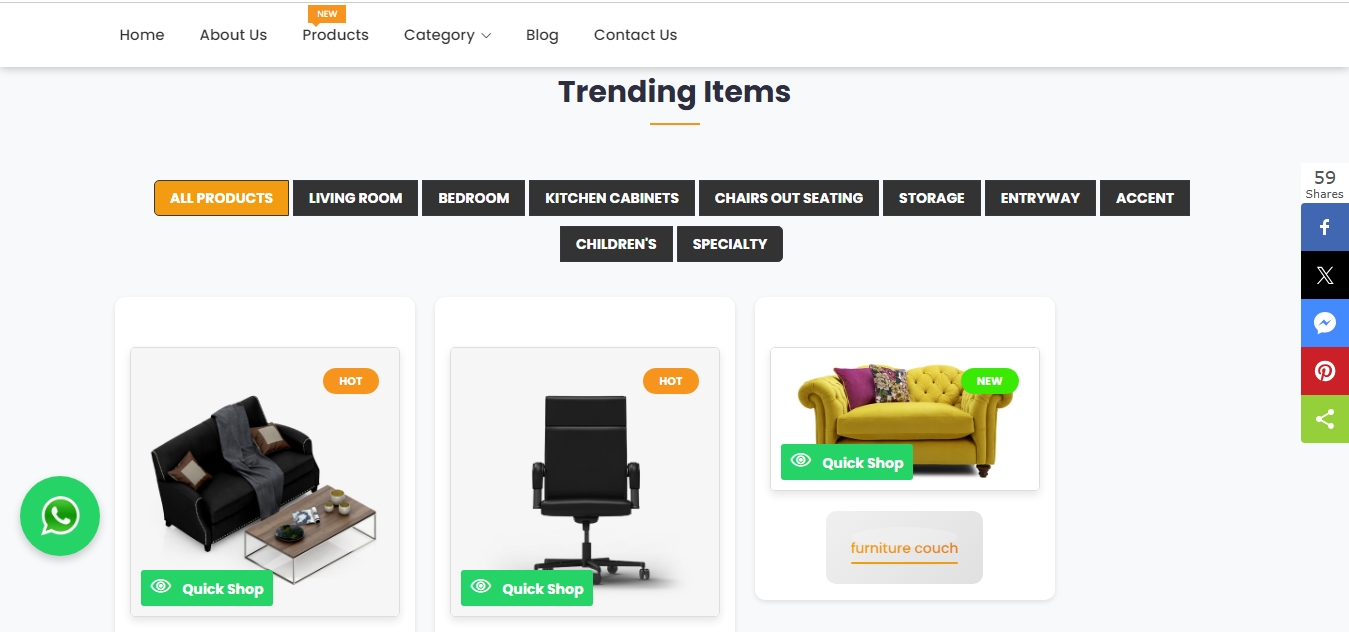Go to the Products page with NEW badge
The height and width of the screenshot is (632, 1349).
tap(335, 34)
